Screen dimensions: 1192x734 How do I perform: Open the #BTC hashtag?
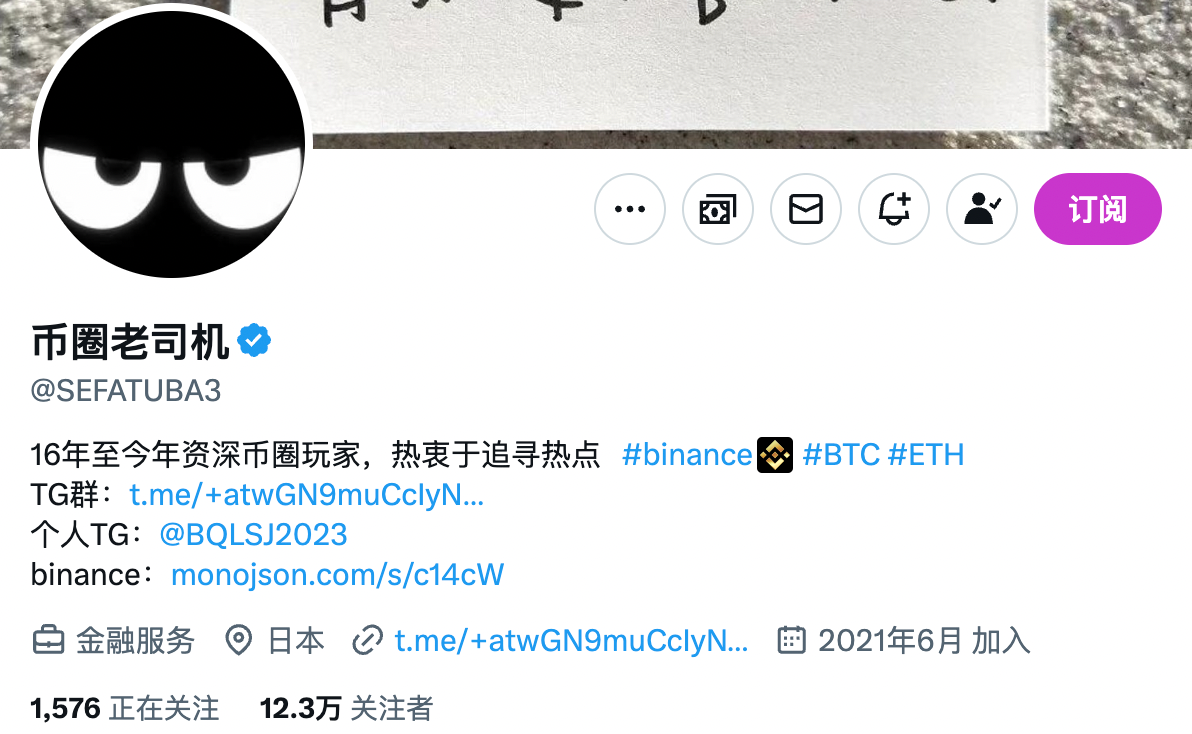click(x=841, y=455)
